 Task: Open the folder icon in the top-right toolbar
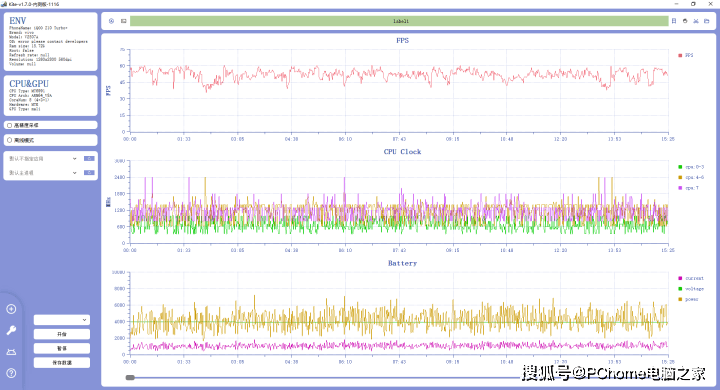coord(707,21)
